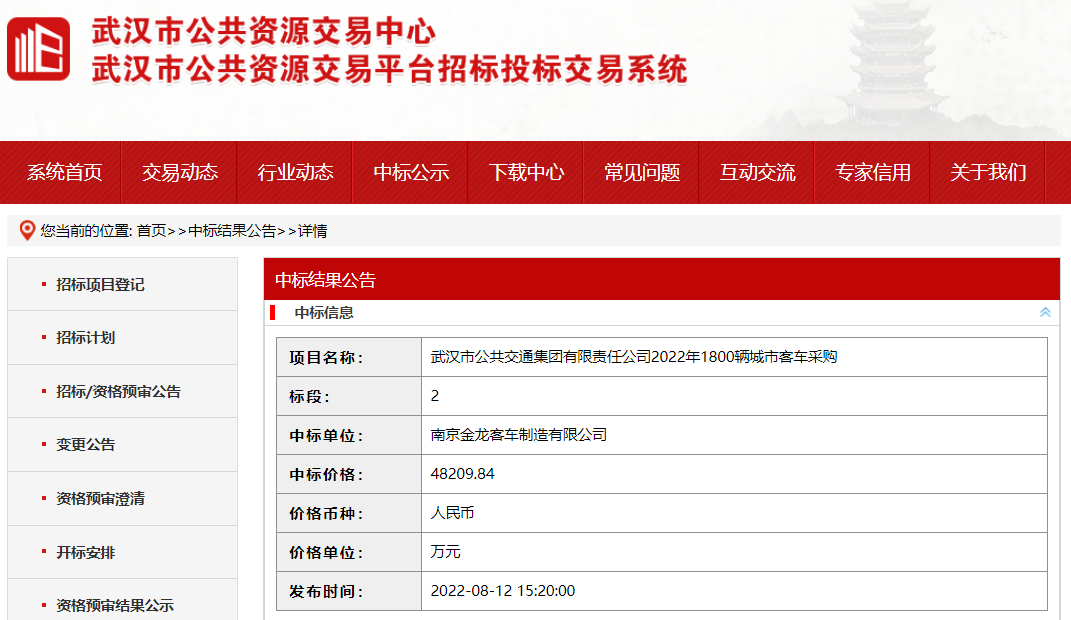Select 行业动态 from the top menu
The width and height of the screenshot is (1071, 620).
295,172
